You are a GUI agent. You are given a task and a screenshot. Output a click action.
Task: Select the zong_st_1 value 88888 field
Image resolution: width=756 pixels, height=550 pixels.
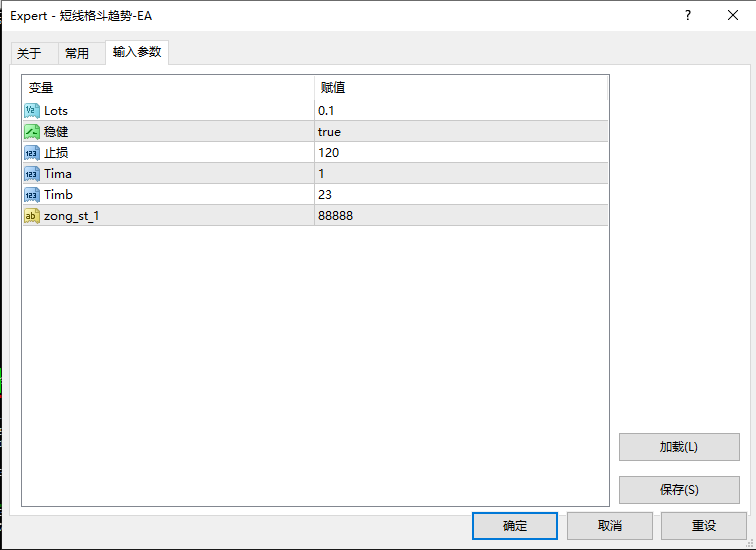[460, 216]
